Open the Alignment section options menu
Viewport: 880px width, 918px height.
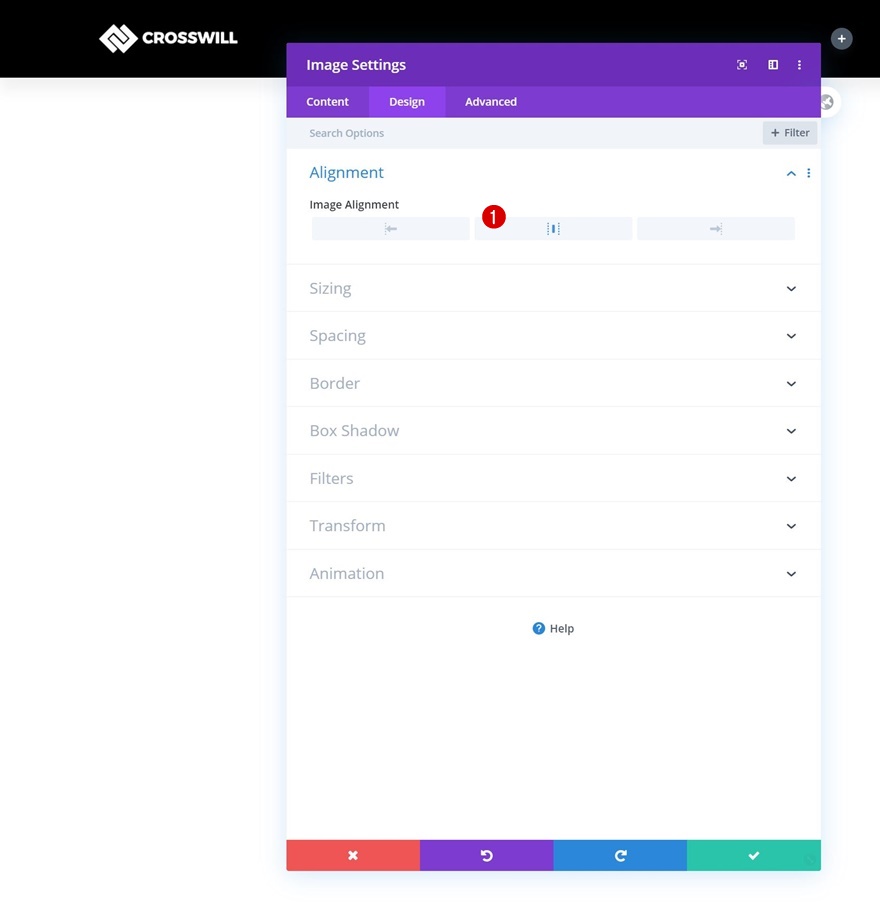tap(808, 172)
